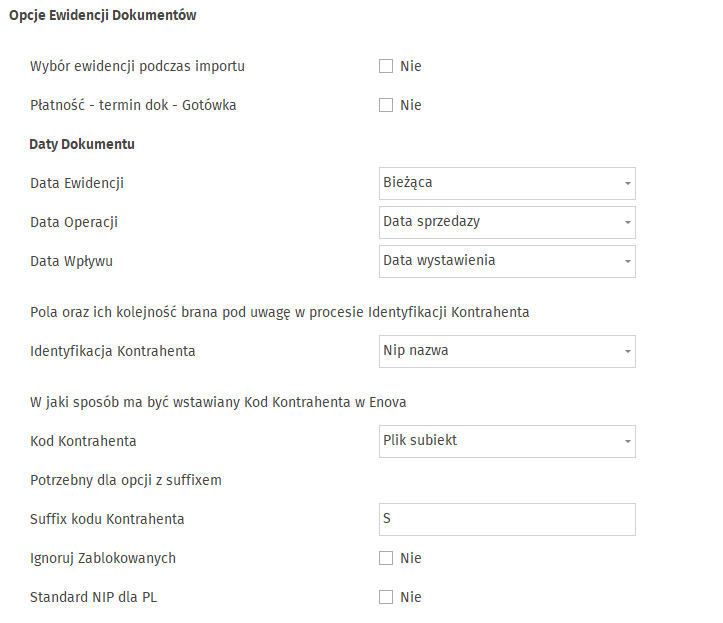The image size is (723, 623).
Task: Select the Bieżąca combo box value
Action: (x=507, y=184)
